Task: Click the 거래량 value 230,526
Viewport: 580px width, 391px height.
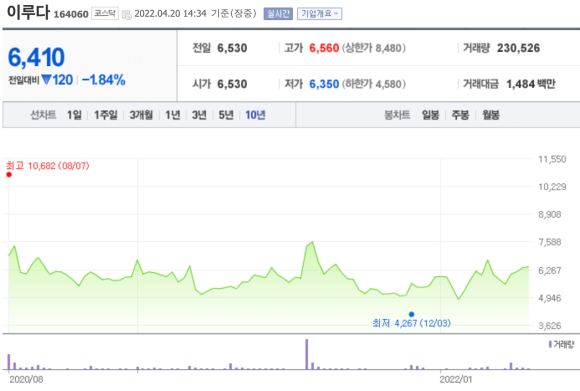Action: 518,48
